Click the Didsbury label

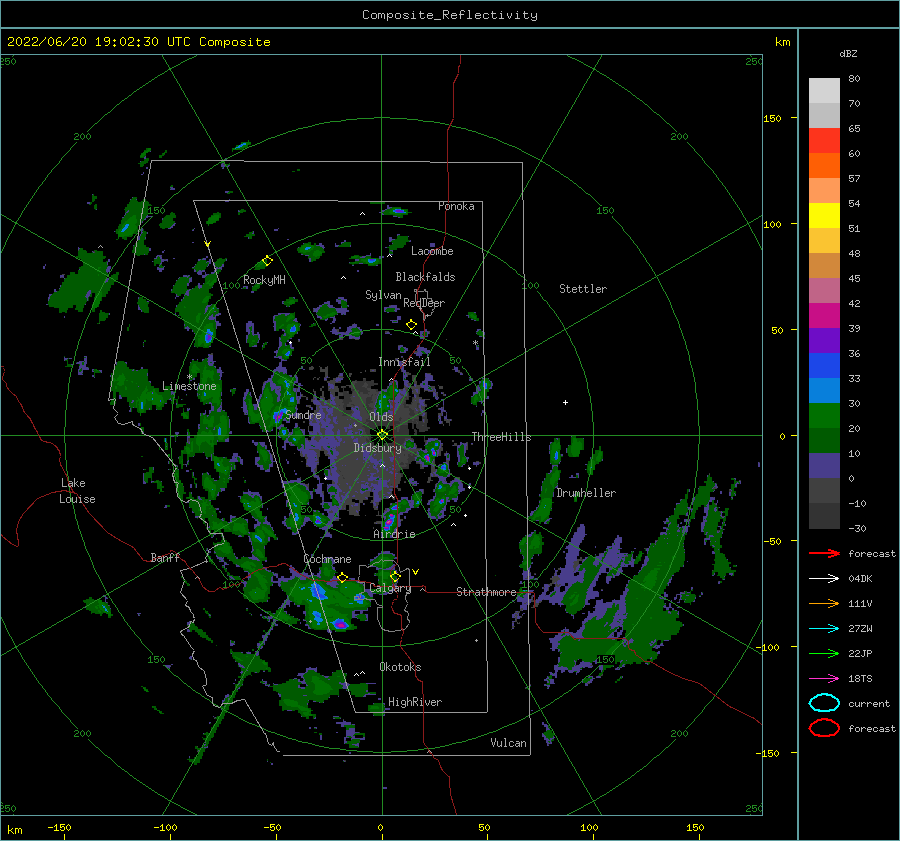click(378, 448)
